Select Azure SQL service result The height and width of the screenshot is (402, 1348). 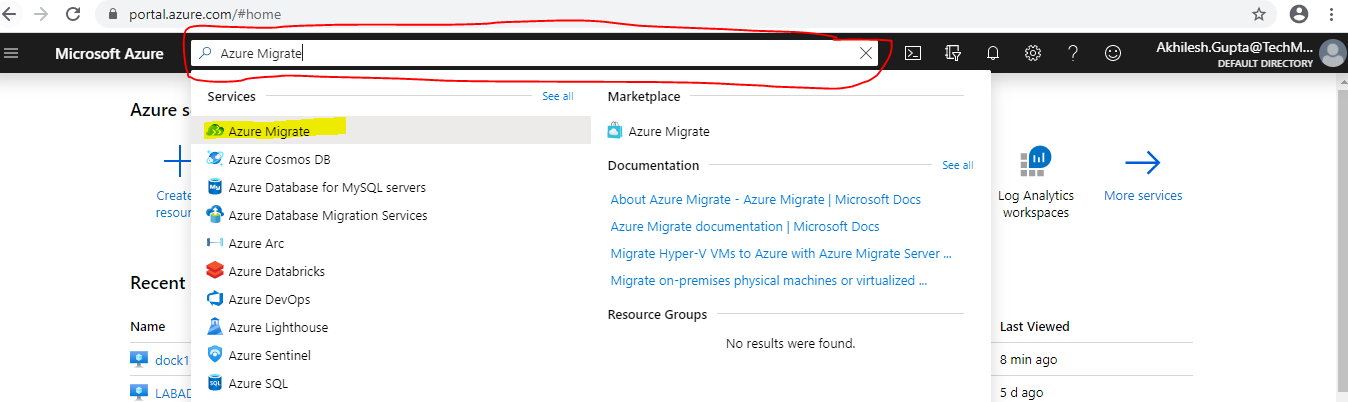[x=391, y=383]
